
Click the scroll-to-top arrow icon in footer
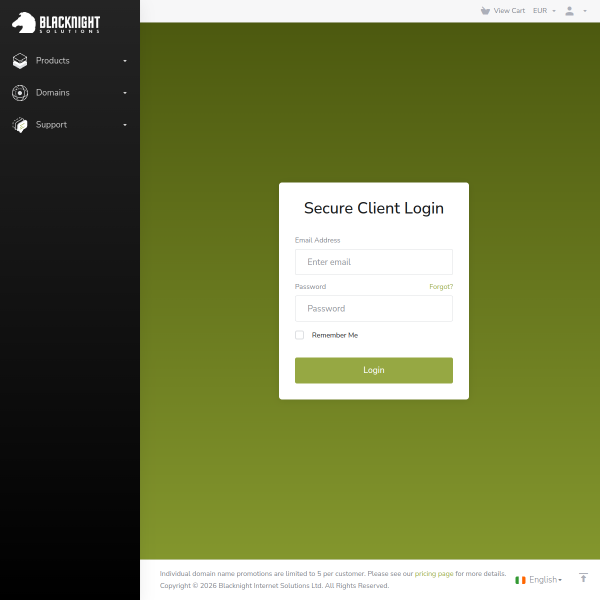click(x=583, y=577)
